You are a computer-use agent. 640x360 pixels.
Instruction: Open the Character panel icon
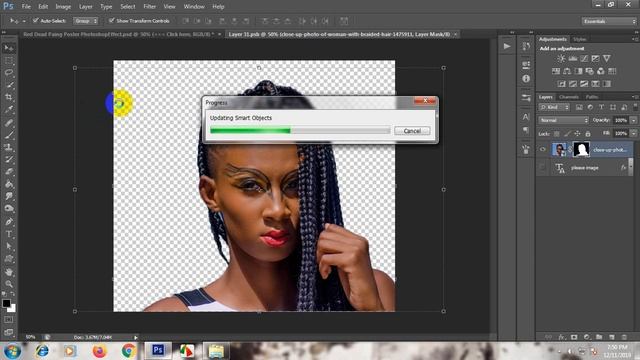(x=526, y=117)
